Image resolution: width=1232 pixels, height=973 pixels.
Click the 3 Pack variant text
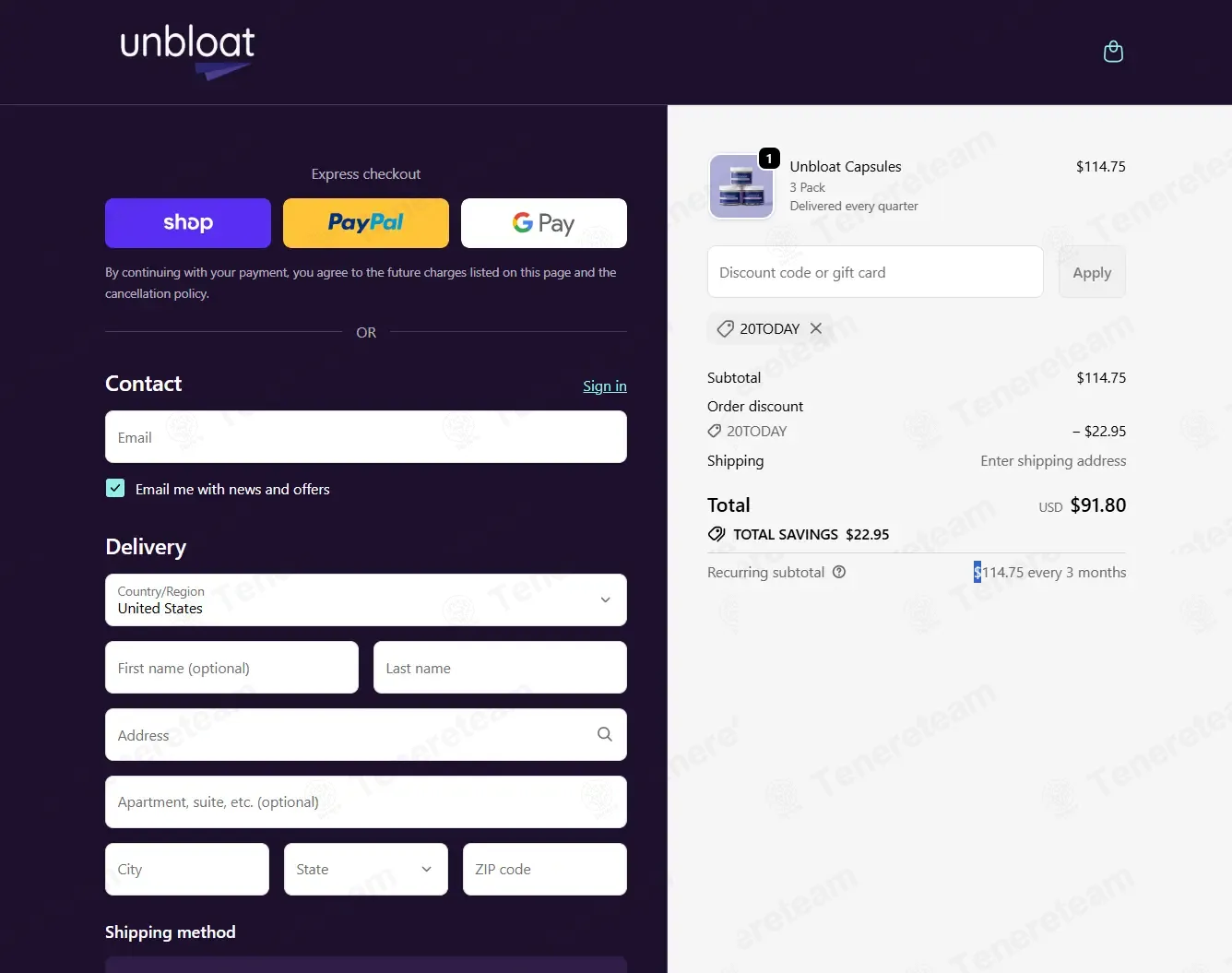click(x=807, y=187)
